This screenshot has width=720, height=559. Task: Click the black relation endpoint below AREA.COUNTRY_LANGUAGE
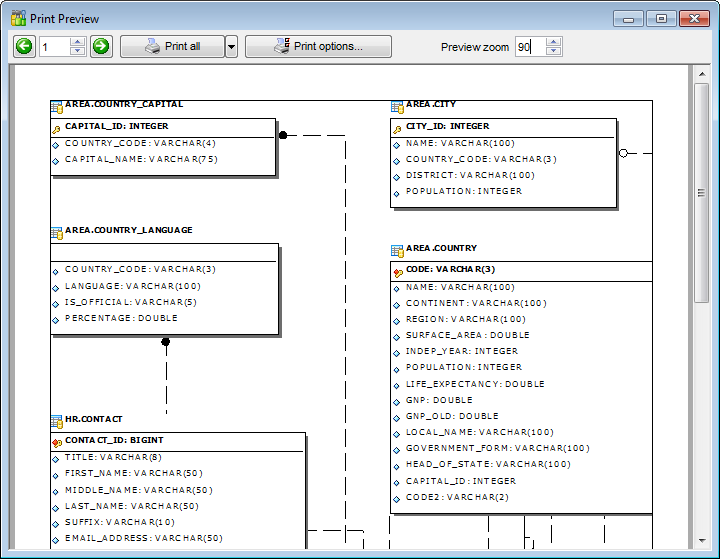166,342
